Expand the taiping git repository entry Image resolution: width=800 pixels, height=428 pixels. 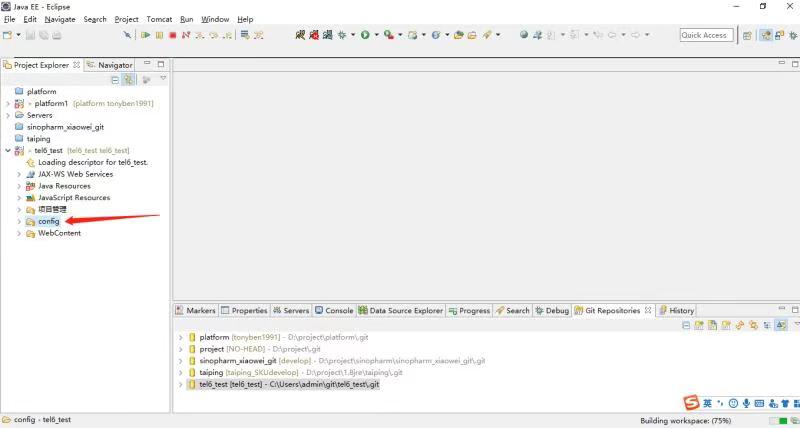point(181,372)
